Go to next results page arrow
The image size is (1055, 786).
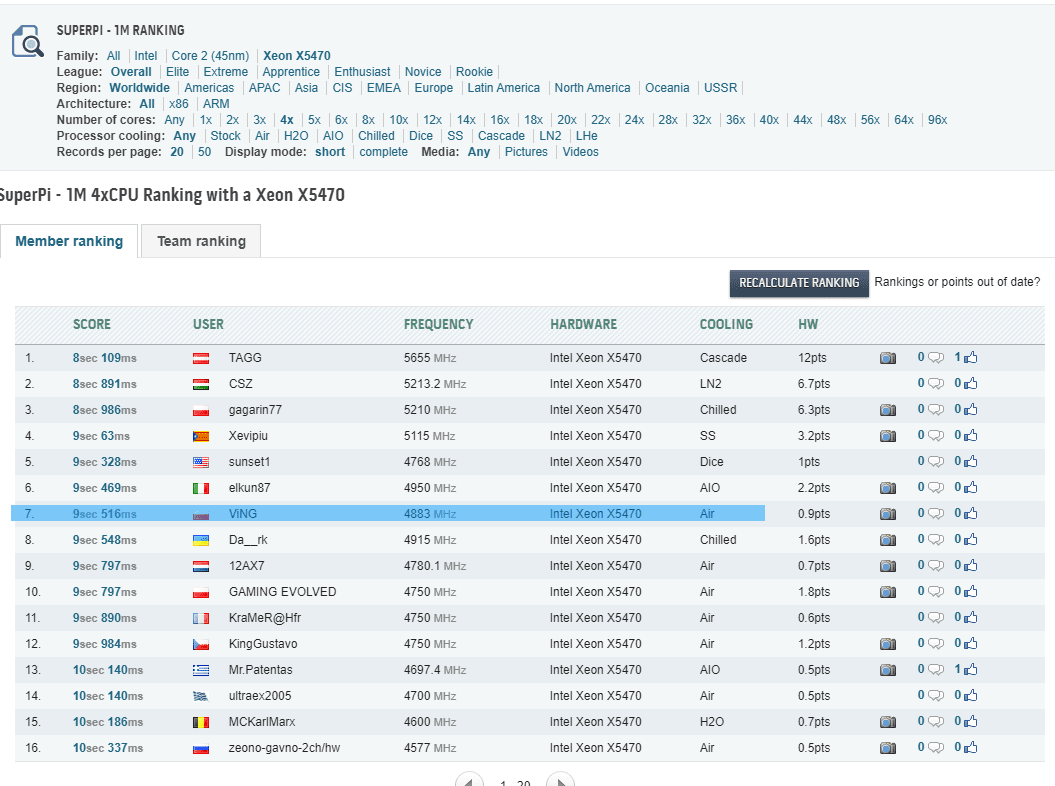point(560,781)
